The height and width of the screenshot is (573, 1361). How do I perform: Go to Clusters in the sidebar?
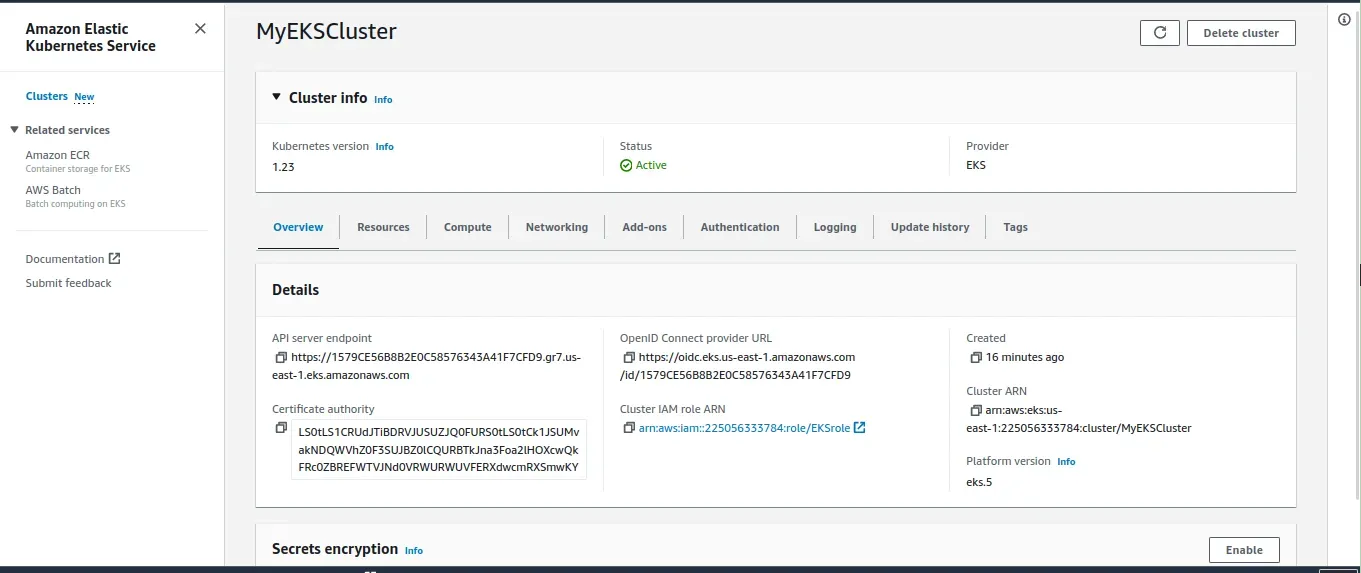[x=47, y=96]
